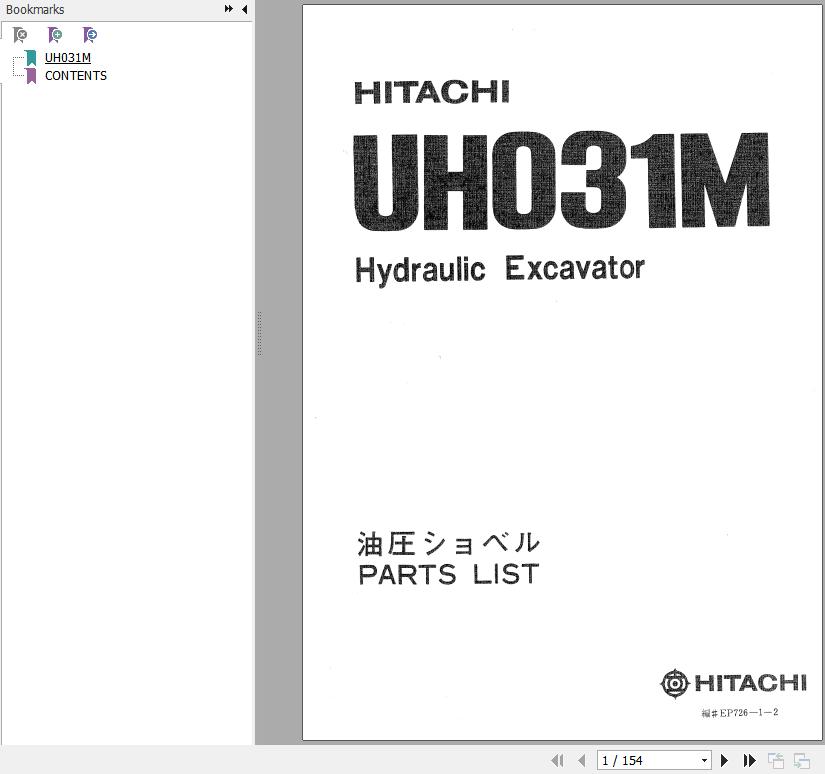Expand Bookmarks panel options with double arrow

click(x=229, y=9)
